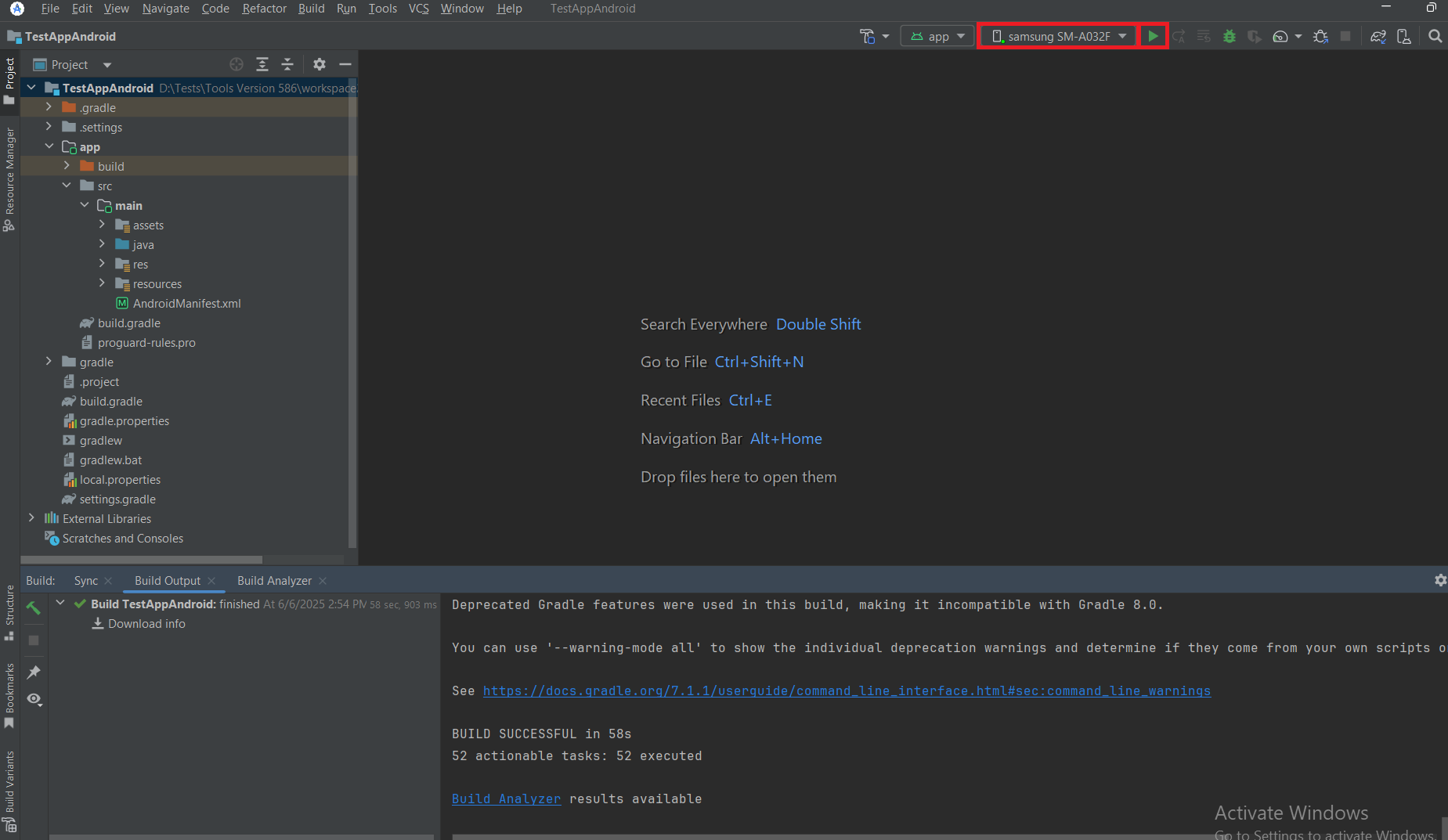Close the Build Output tab
1448x840 pixels.
211,581
